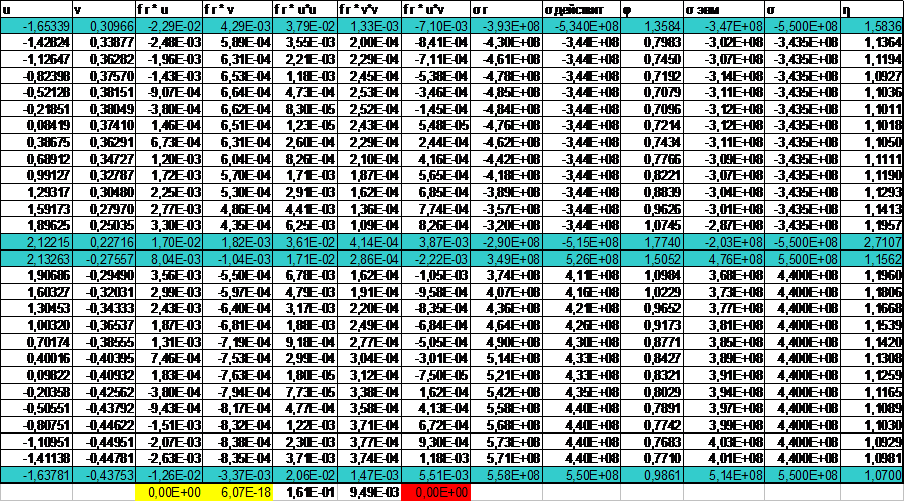This screenshot has width=905, height=502.
Task: Click the cell with value 1,5052
Action: [x=656, y=258]
